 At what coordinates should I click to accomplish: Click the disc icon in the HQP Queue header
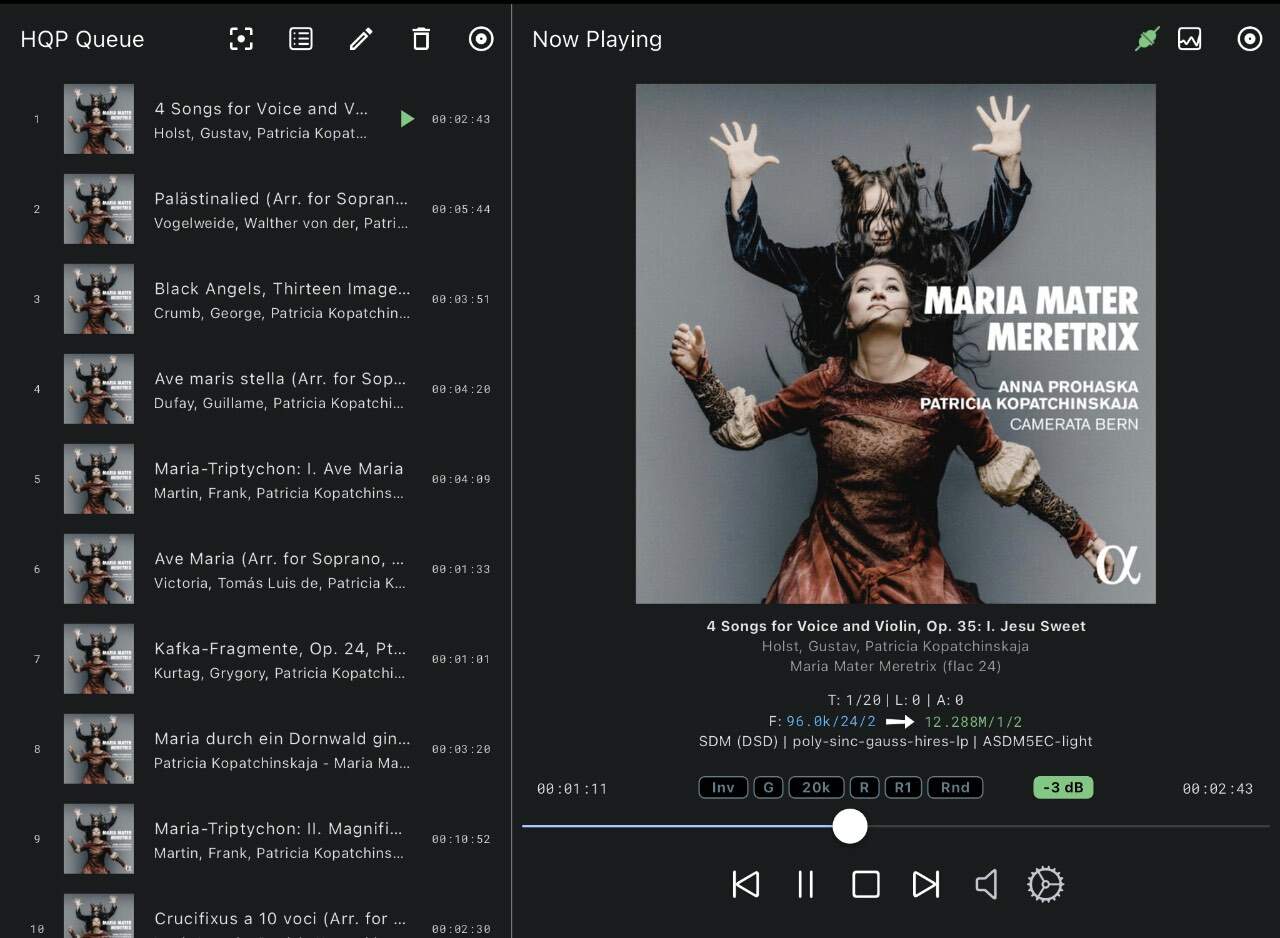click(x=481, y=39)
